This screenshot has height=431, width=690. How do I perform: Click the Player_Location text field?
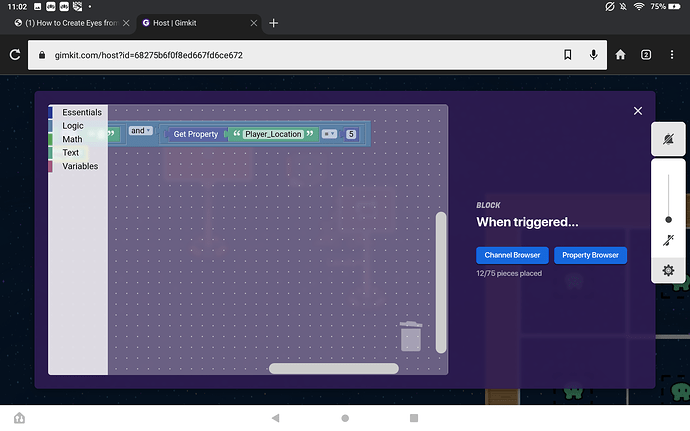point(273,134)
